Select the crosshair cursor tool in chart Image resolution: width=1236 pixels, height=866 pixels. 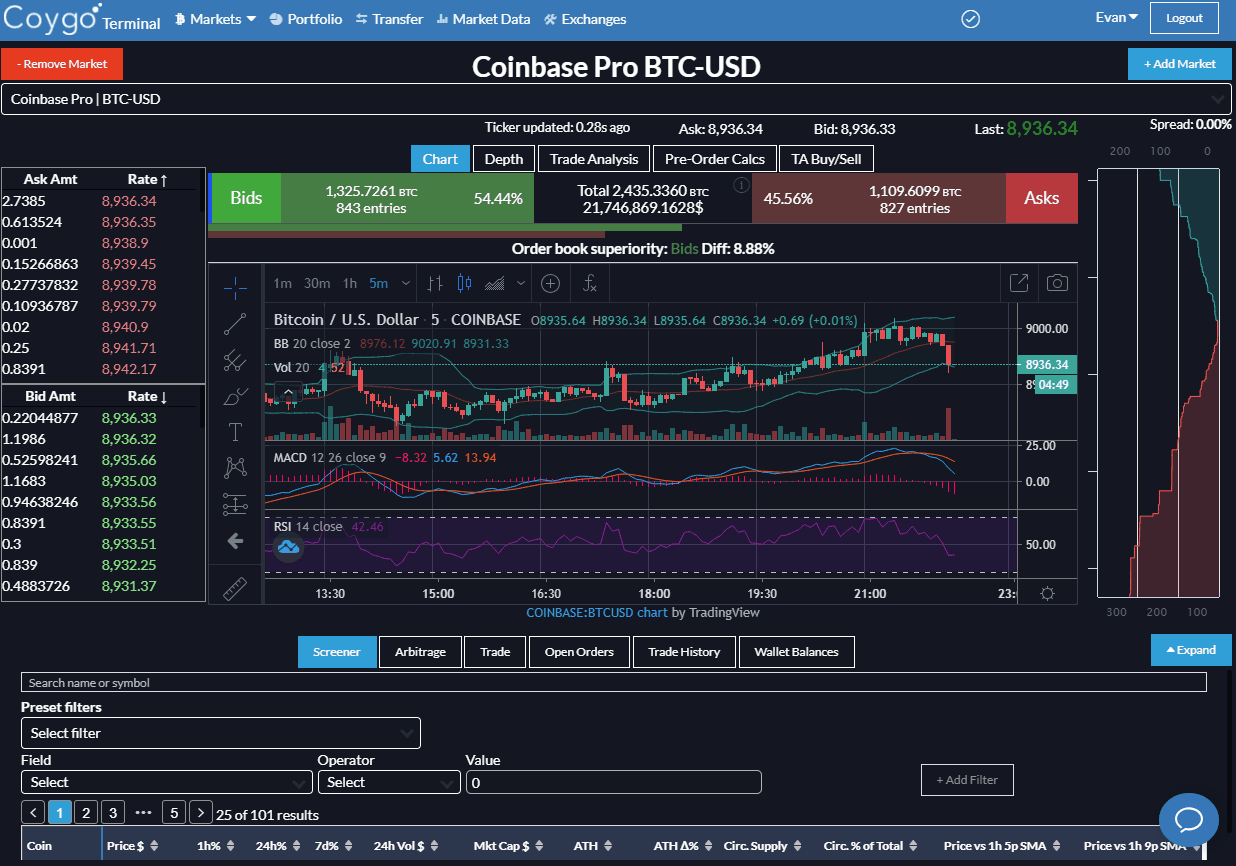[x=236, y=288]
